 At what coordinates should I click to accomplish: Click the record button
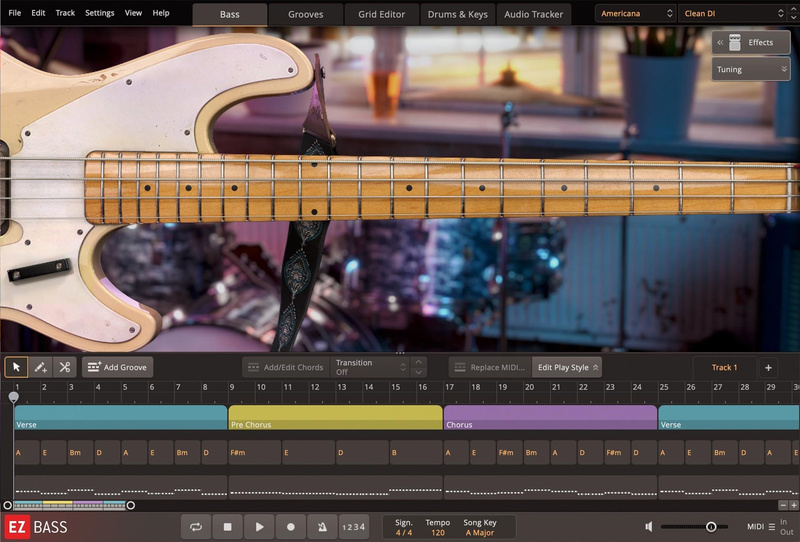[291, 527]
